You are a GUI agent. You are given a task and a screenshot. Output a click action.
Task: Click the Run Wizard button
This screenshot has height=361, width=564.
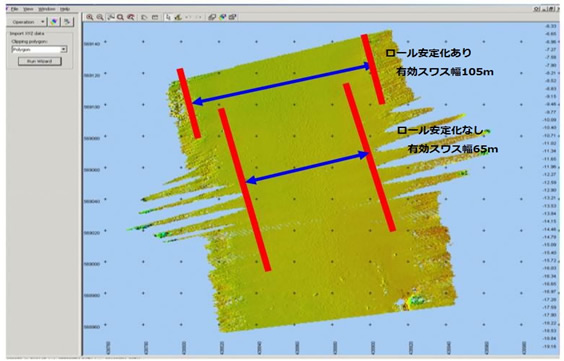click(x=40, y=61)
